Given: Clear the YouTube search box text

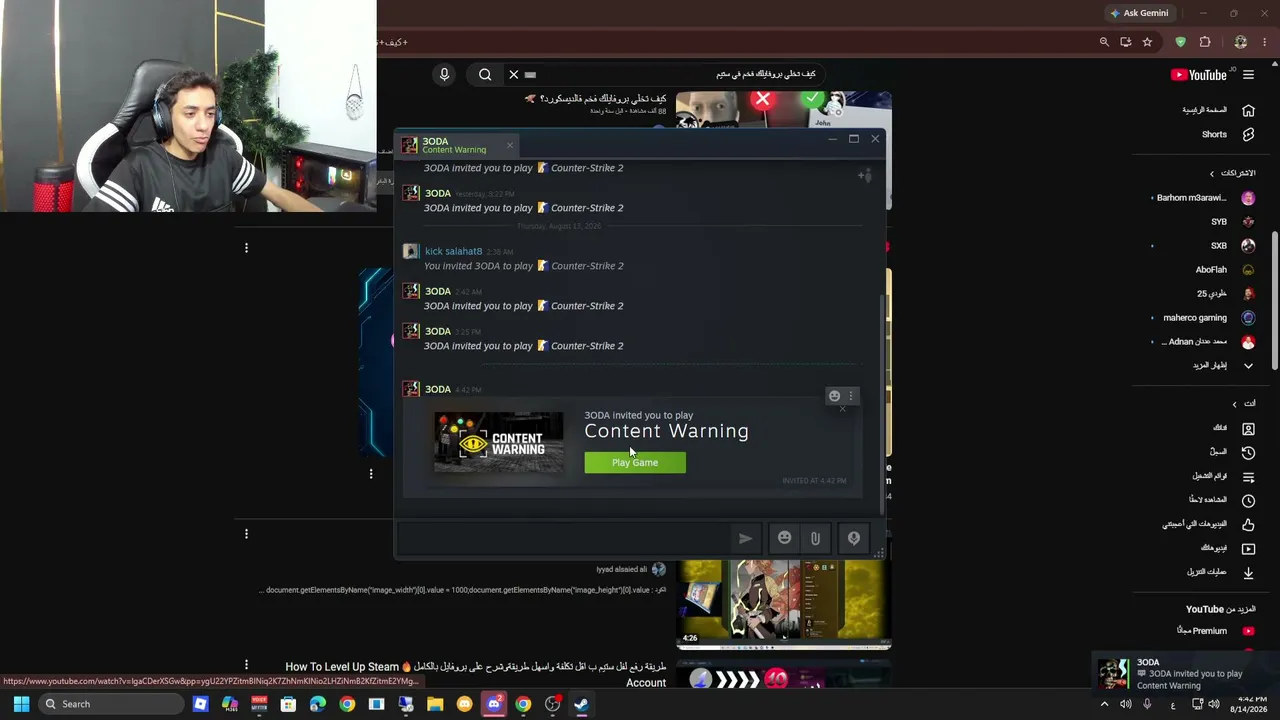Looking at the screenshot, I should (x=514, y=74).
